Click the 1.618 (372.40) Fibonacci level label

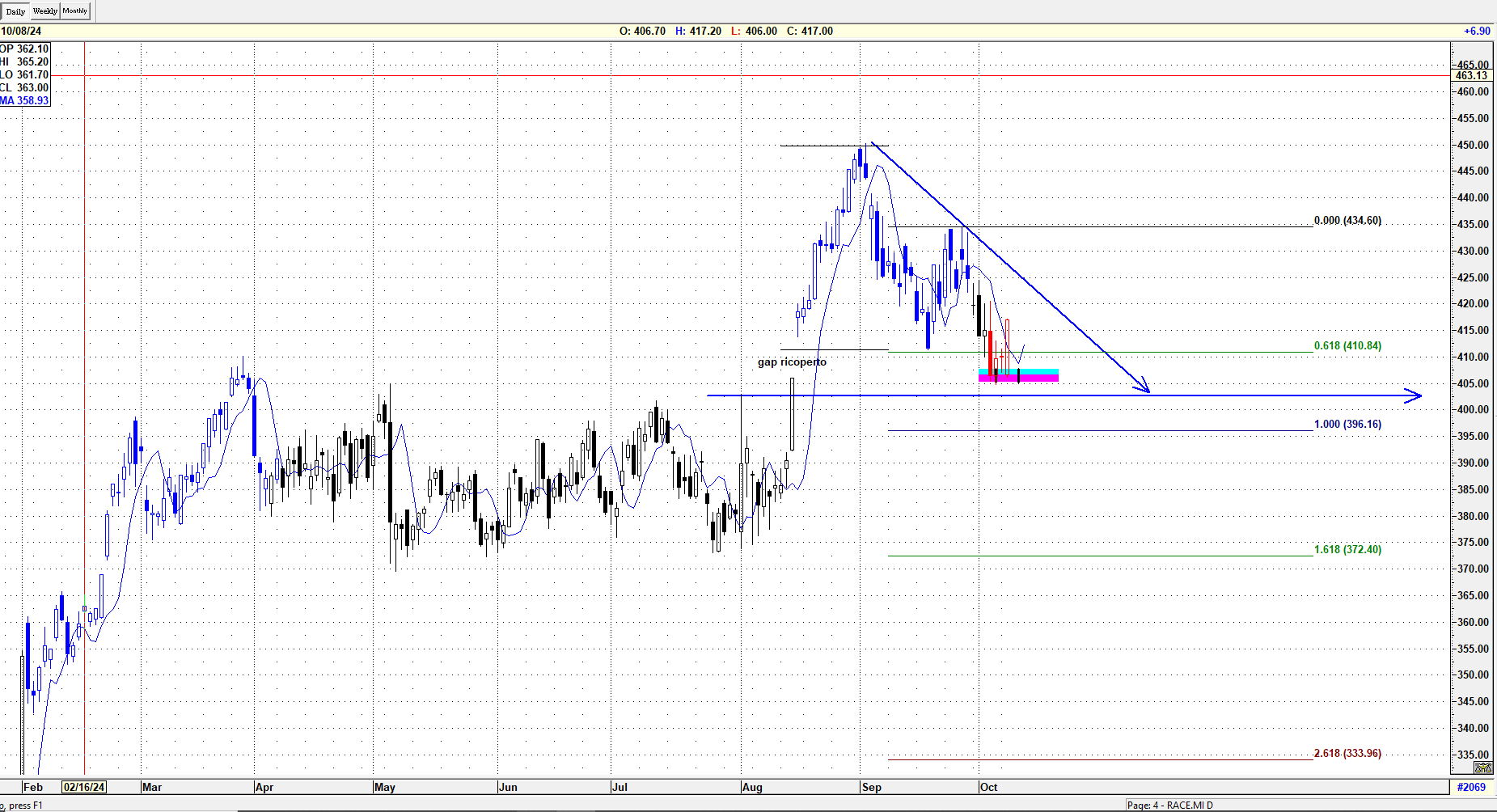coord(1347,549)
